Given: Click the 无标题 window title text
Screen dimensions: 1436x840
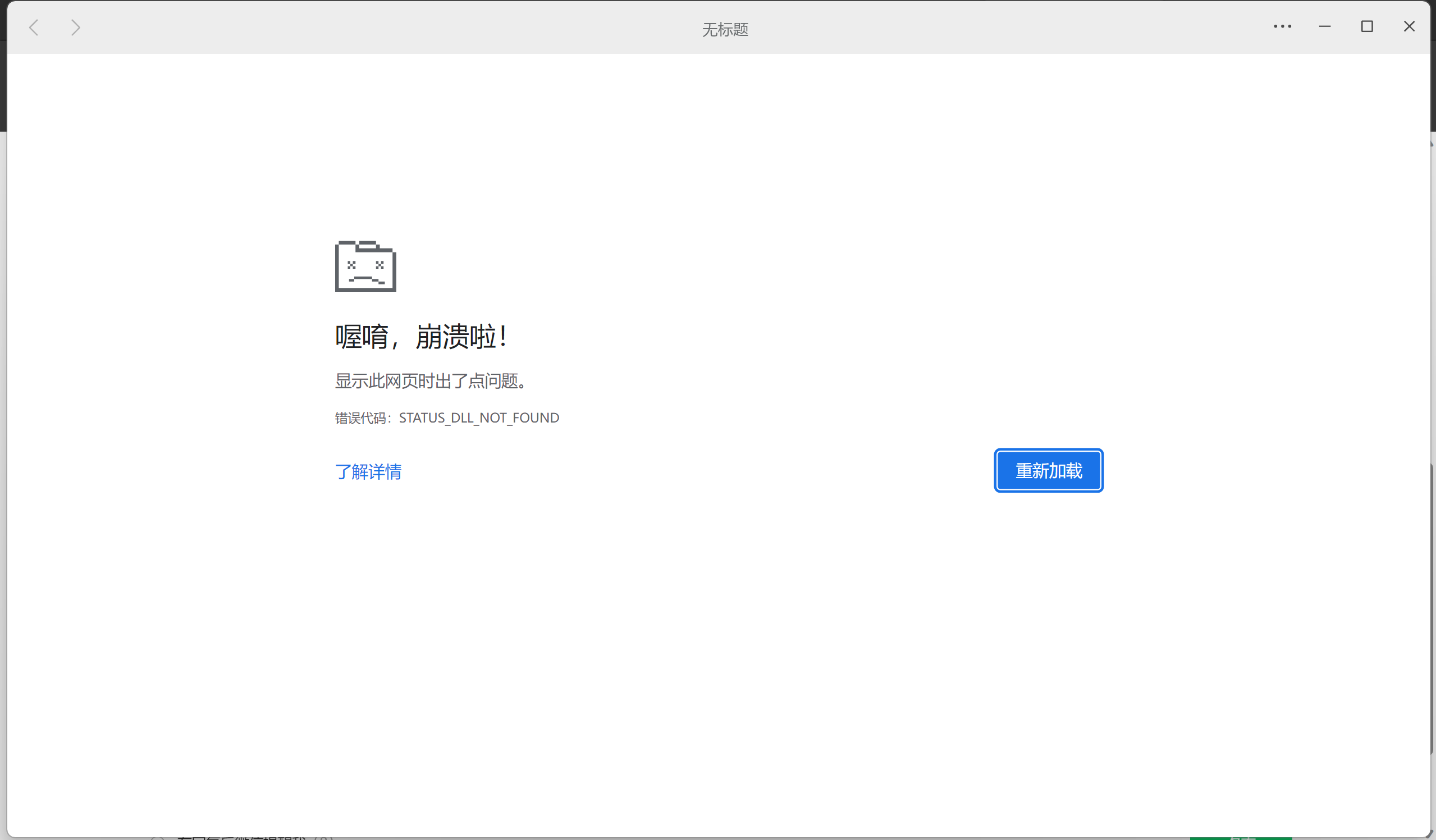Looking at the screenshot, I should pyautogui.click(x=725, y=29).
